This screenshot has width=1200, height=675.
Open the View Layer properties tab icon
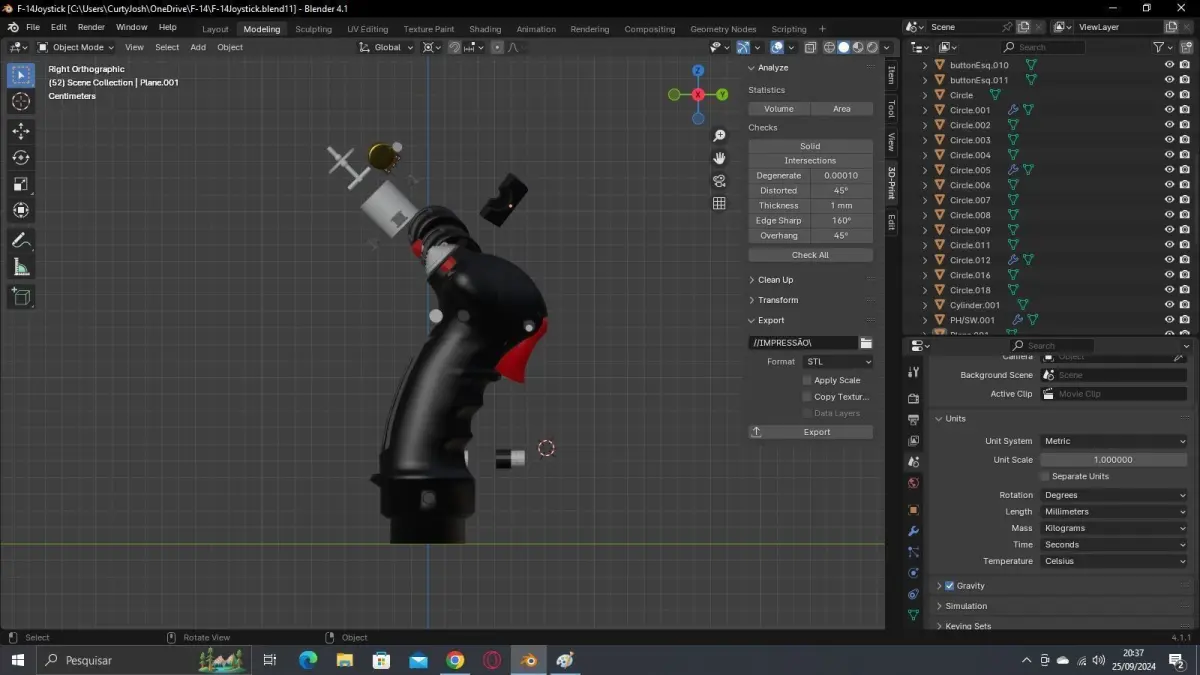click(x=913, y=441)
